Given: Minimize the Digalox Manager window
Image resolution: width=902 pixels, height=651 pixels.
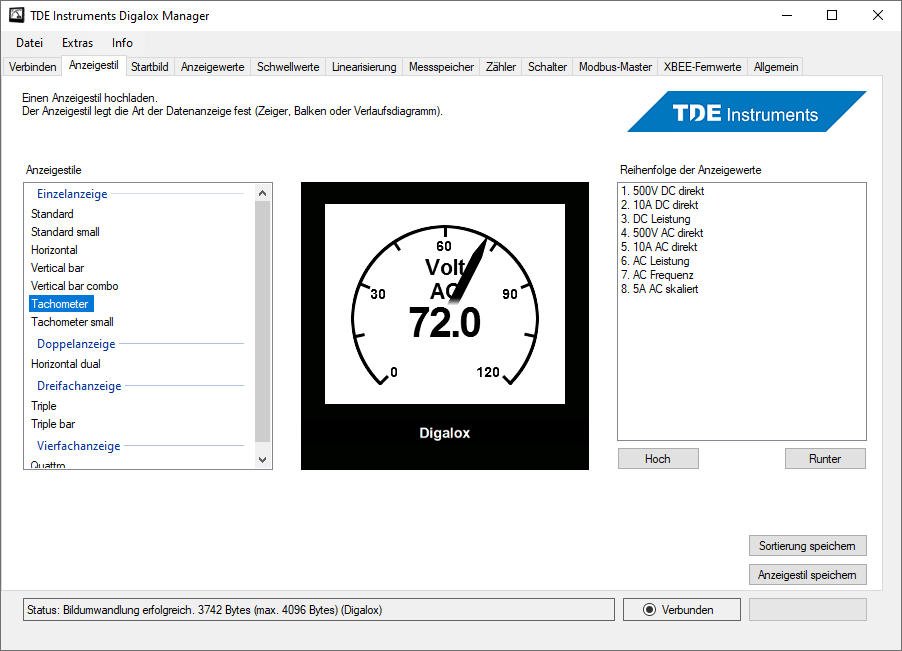Looking at the screenshot, I should point(787,16).
